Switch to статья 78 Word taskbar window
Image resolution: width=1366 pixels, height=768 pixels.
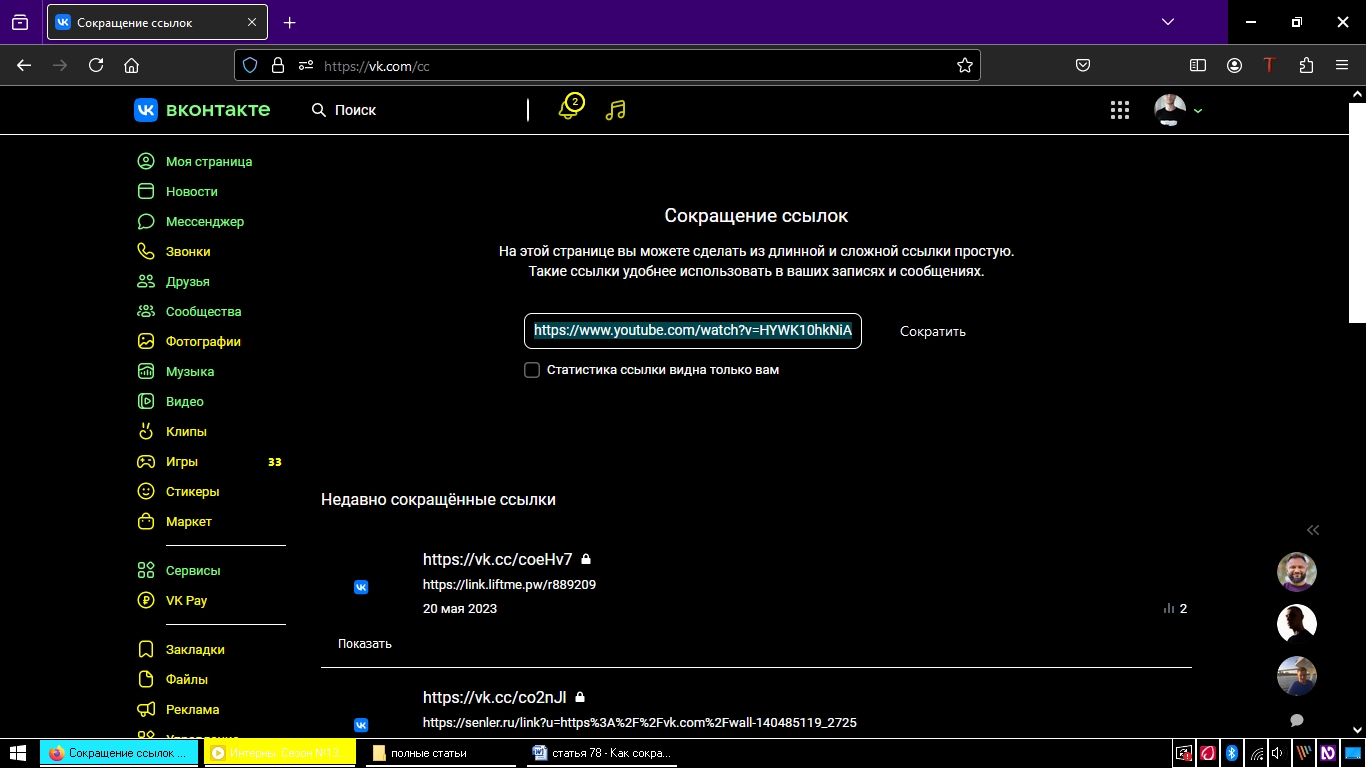(604, 753)
